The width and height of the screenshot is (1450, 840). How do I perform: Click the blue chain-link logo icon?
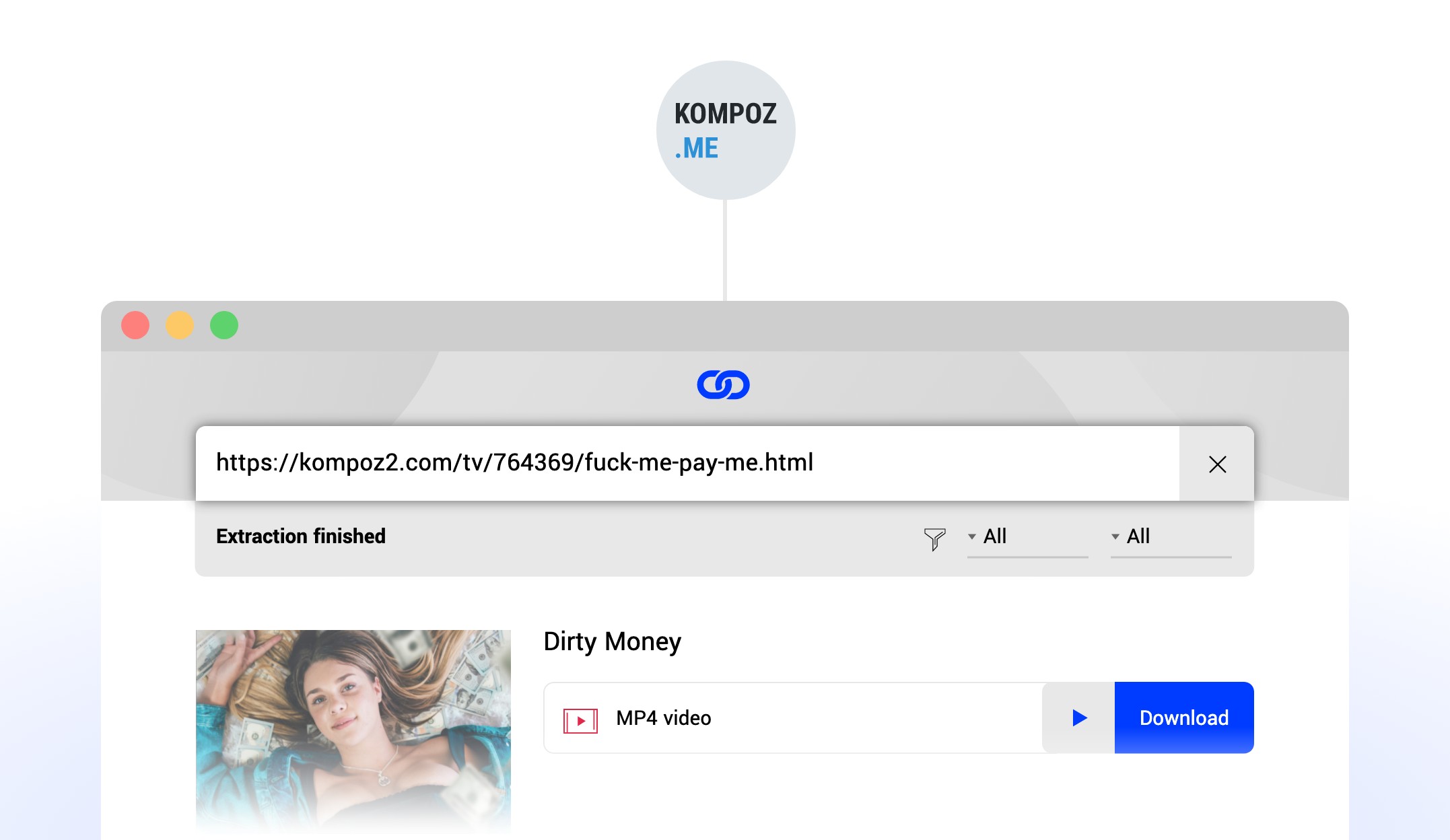point(723,384)
